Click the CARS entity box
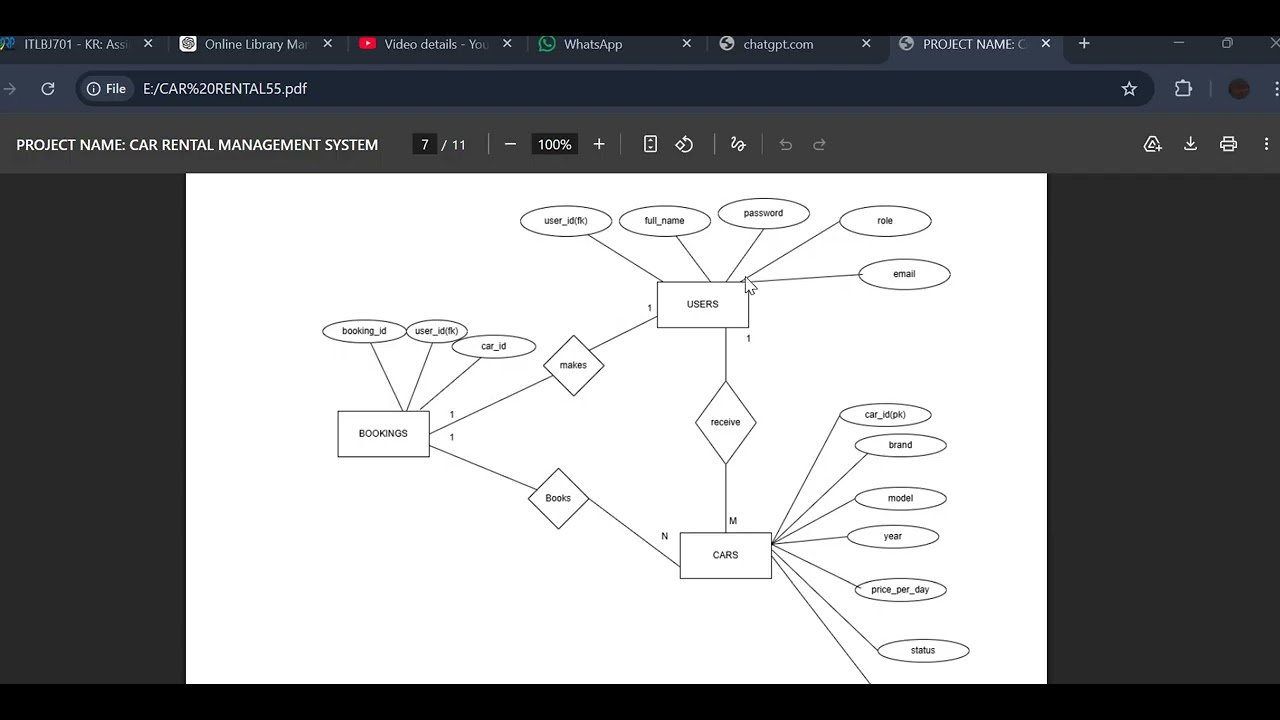This screenshot has height=720, width=1280. click(x=725, y=555)
